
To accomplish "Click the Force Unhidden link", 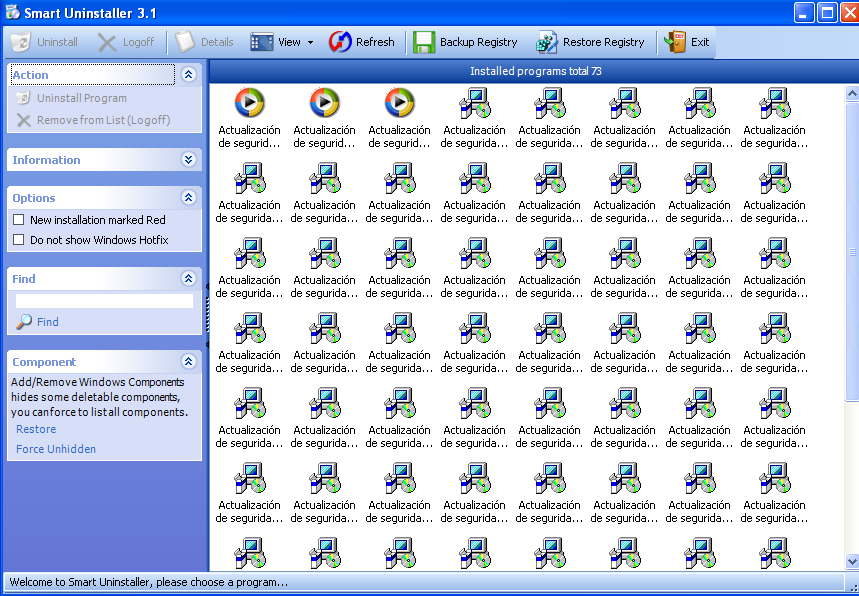I will 55,449.
